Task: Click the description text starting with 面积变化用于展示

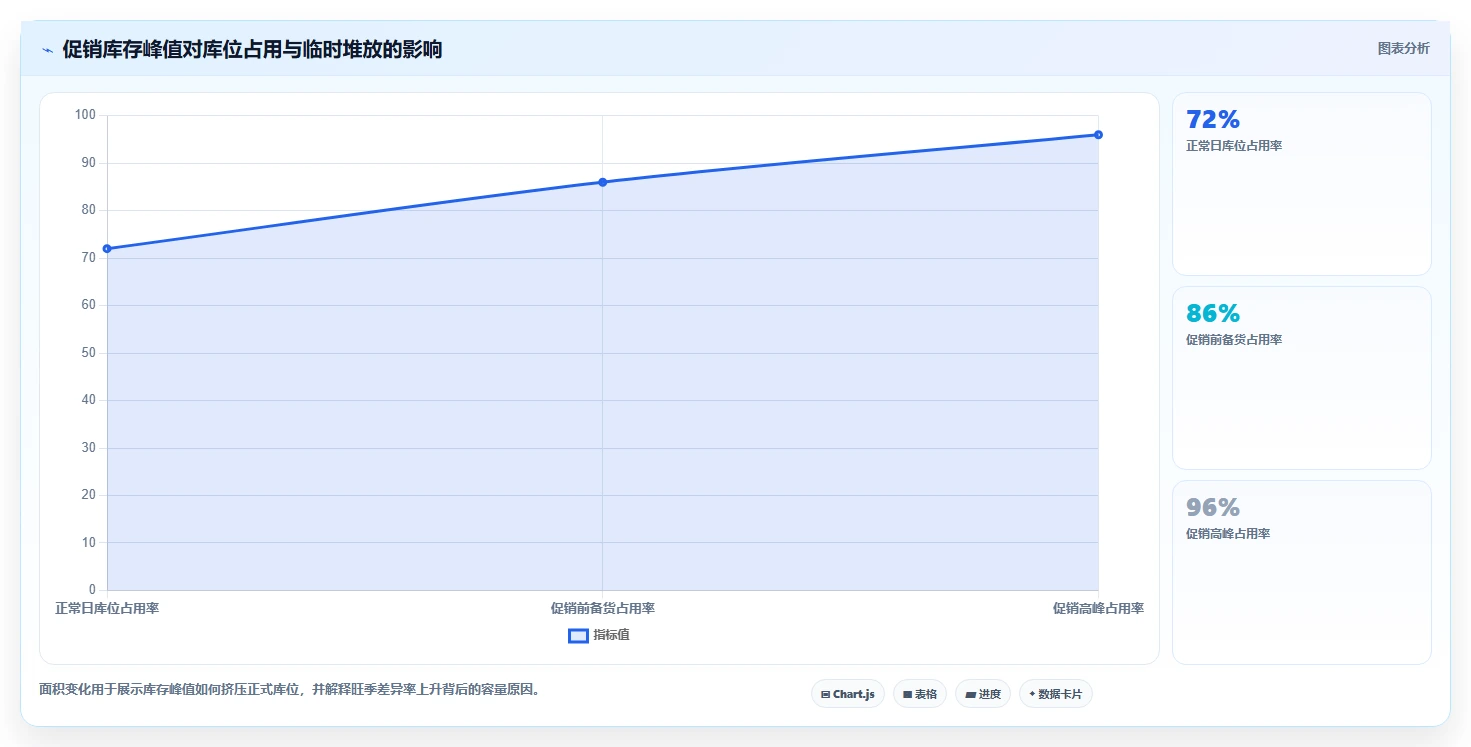Action: tap(290, 690)
